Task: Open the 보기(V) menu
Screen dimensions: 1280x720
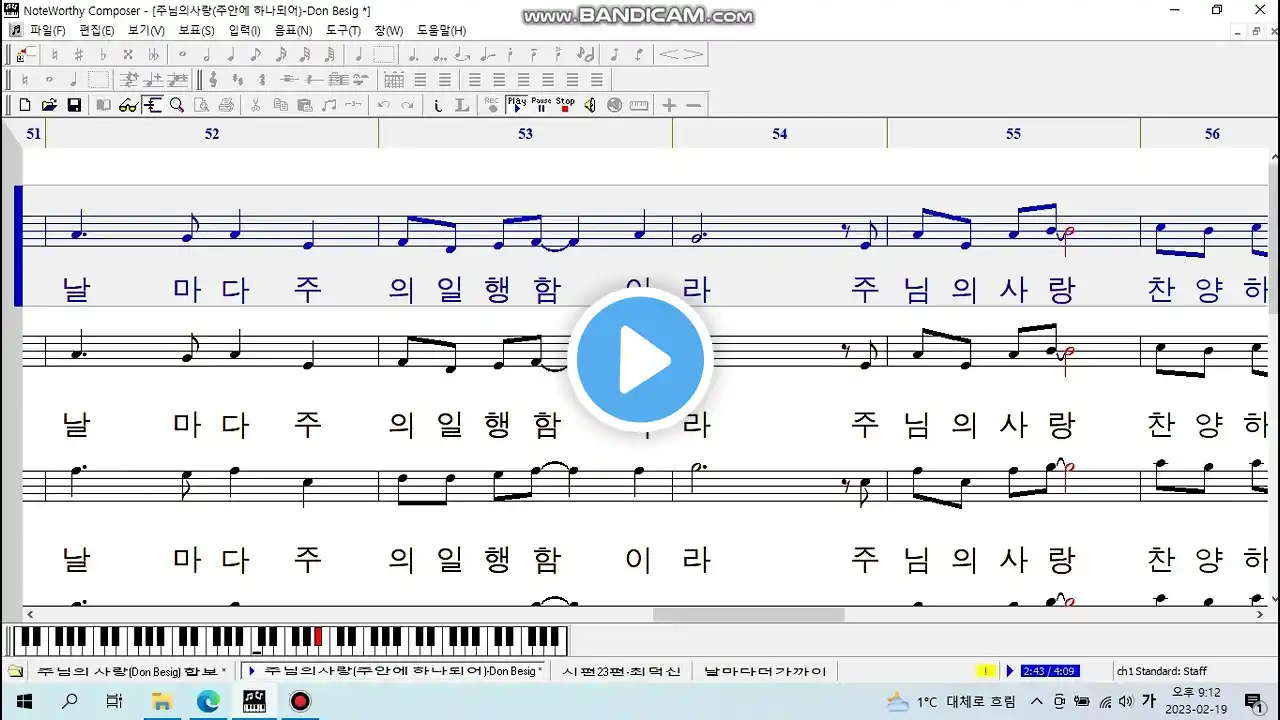Action: pos(146,31)
